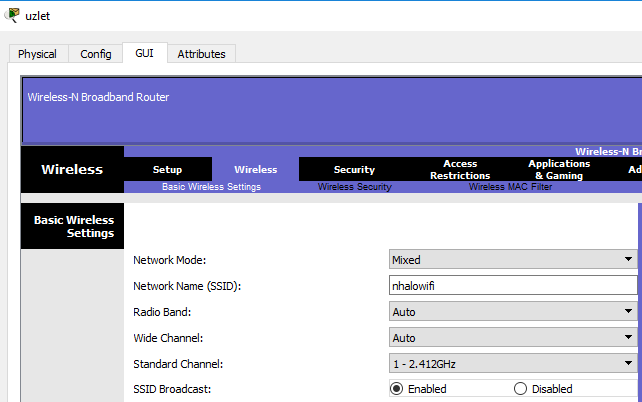This screenshot has height=402, width=642.
Task: Open the Security menu section
Action: 354,169
